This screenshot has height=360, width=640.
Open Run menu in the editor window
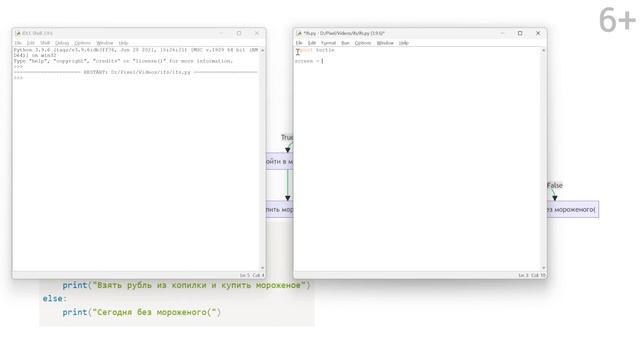pyautogui.click(x=345, y=43)
